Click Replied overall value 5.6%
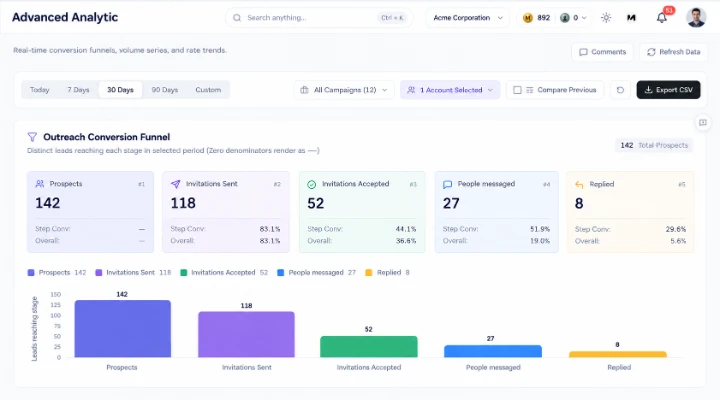The height and width of the screenshot is (400, 720). pyautogui.click(x=678, y=241)
